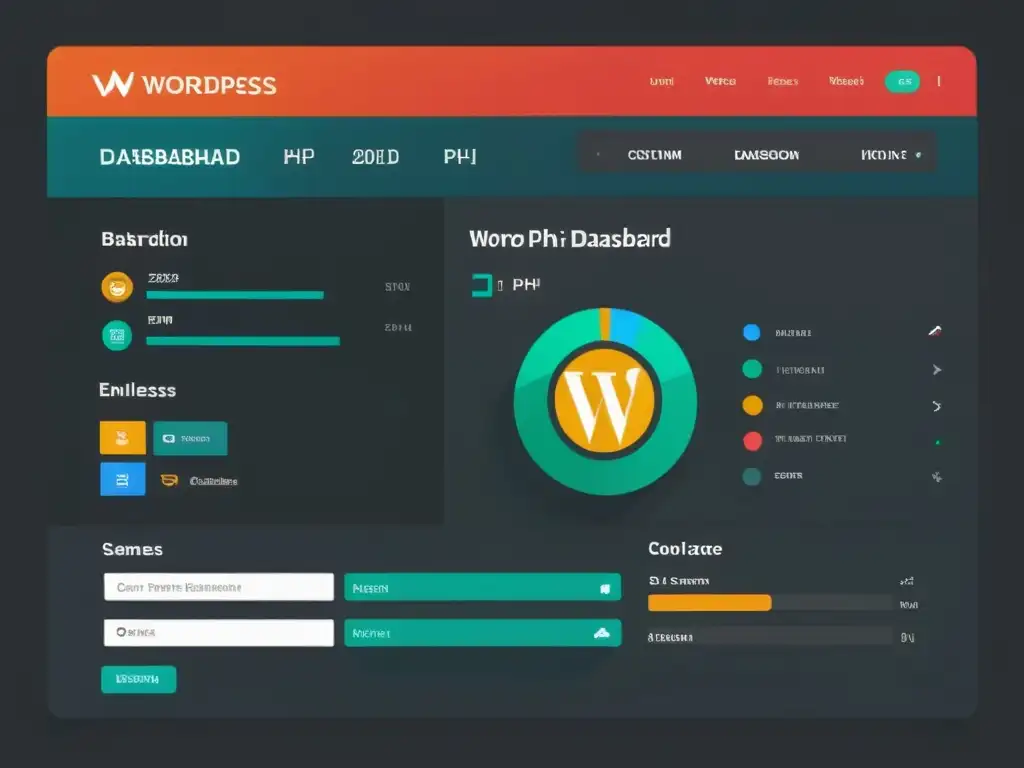Click the green button below Semes fields
Viewport: 1024px width, 768px height.
pyautogui.click(x=138, y=679)
